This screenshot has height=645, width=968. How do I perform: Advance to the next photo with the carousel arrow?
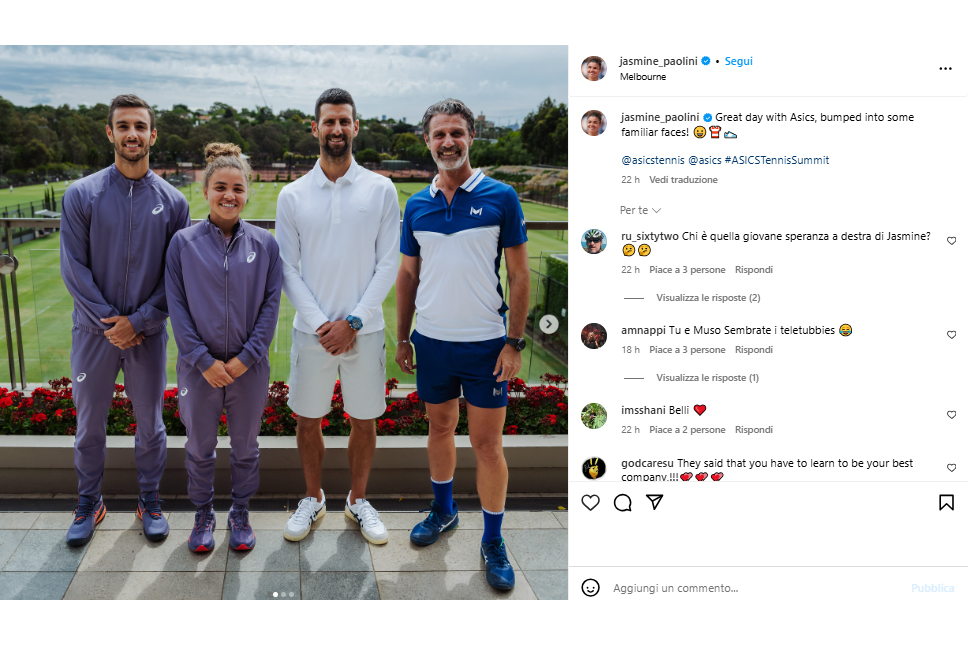[549, 324]
